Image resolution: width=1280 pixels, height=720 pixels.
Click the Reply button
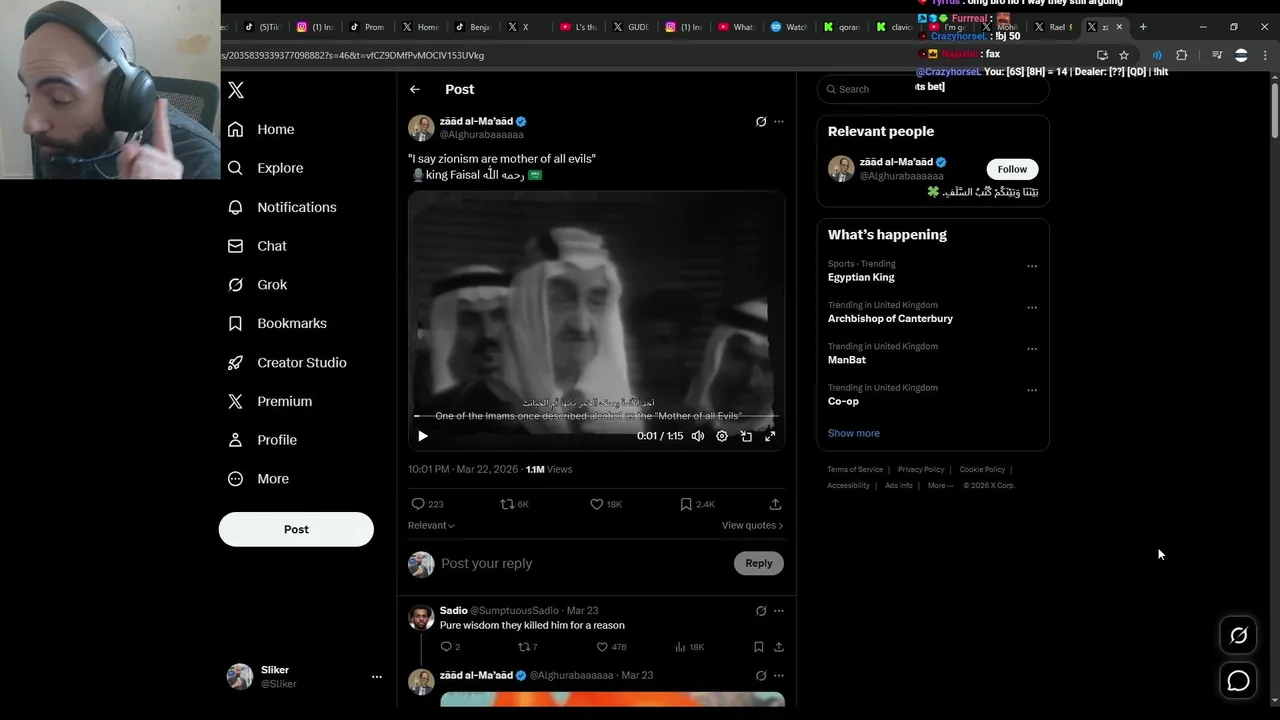pos(759,563)
